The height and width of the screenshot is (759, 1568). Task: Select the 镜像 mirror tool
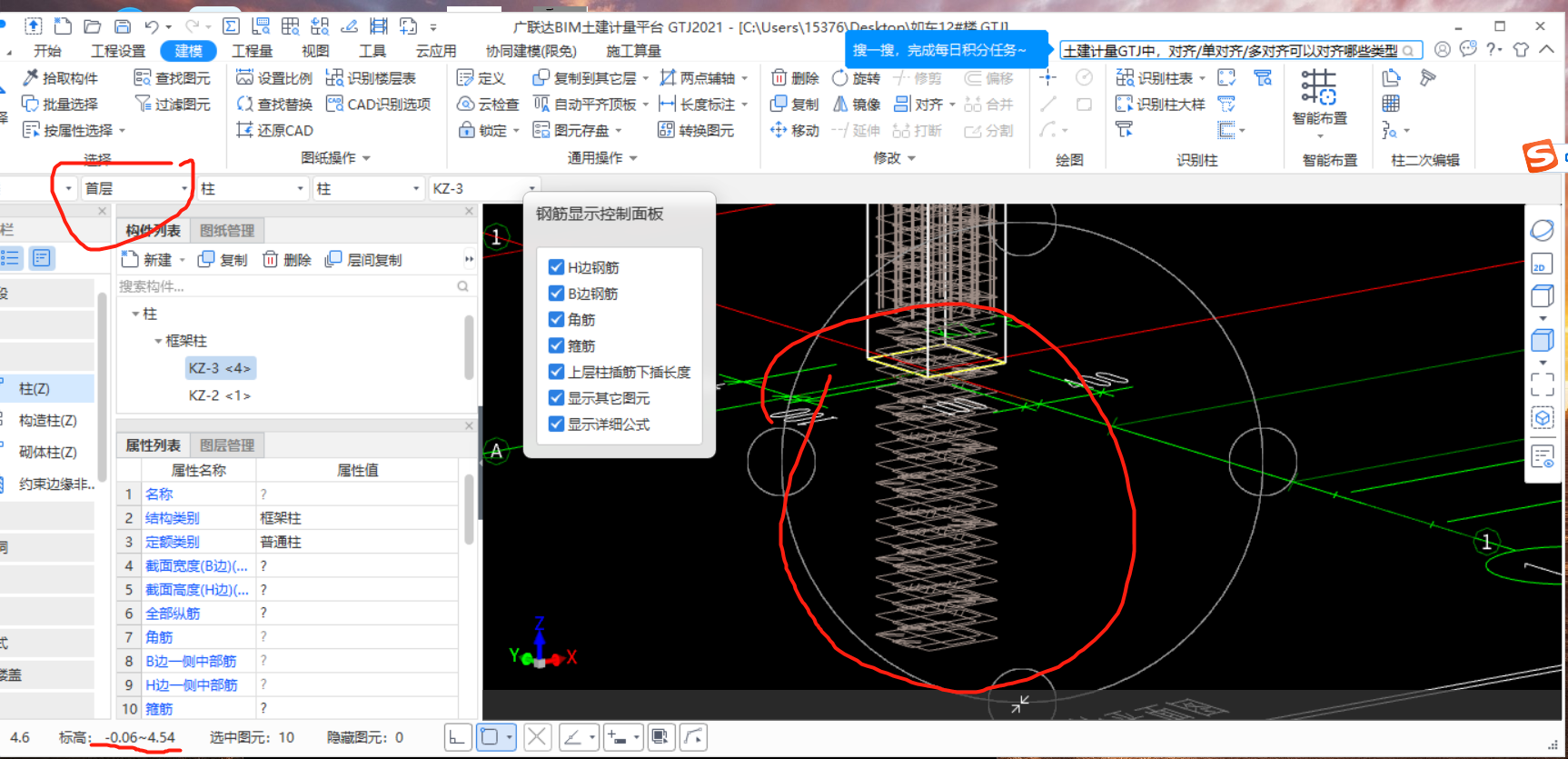[x=856, y=105]
